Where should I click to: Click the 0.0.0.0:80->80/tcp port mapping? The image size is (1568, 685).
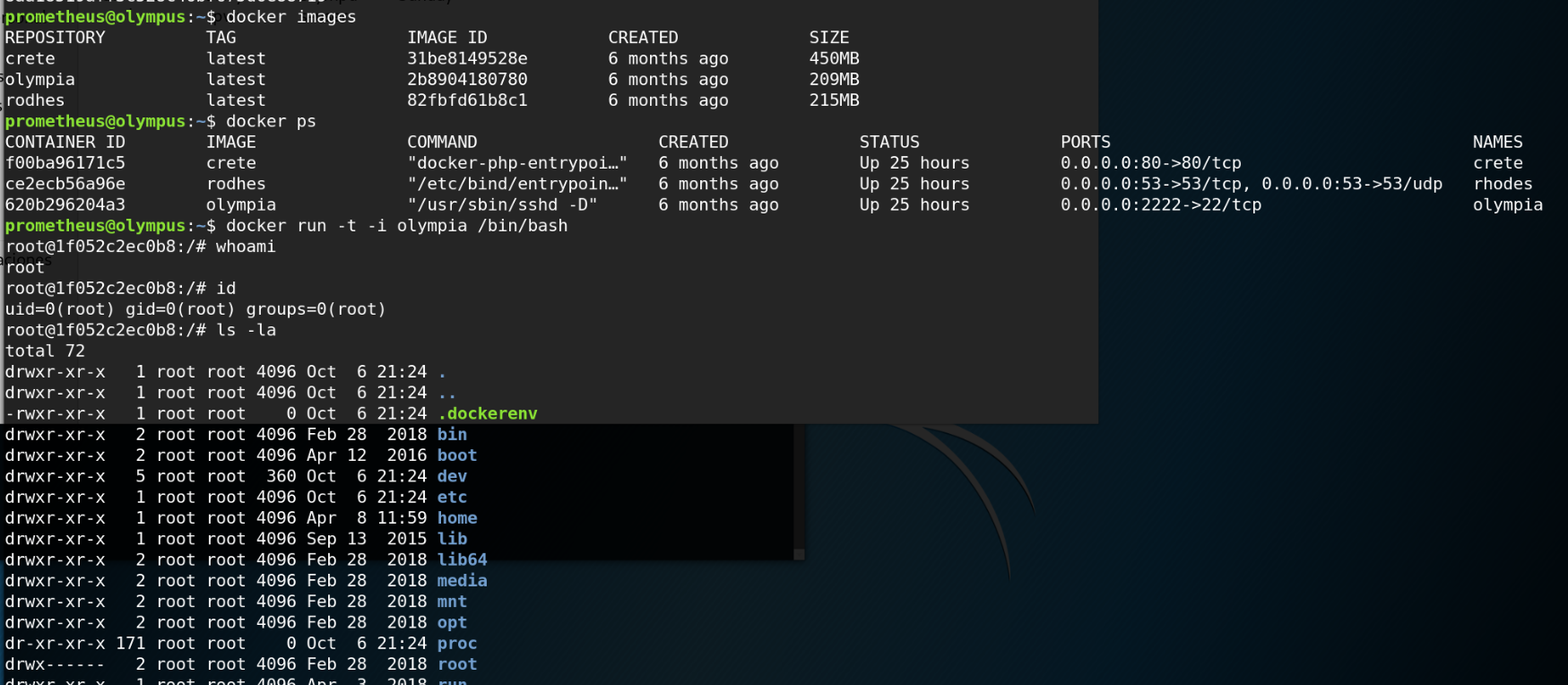1151,163
